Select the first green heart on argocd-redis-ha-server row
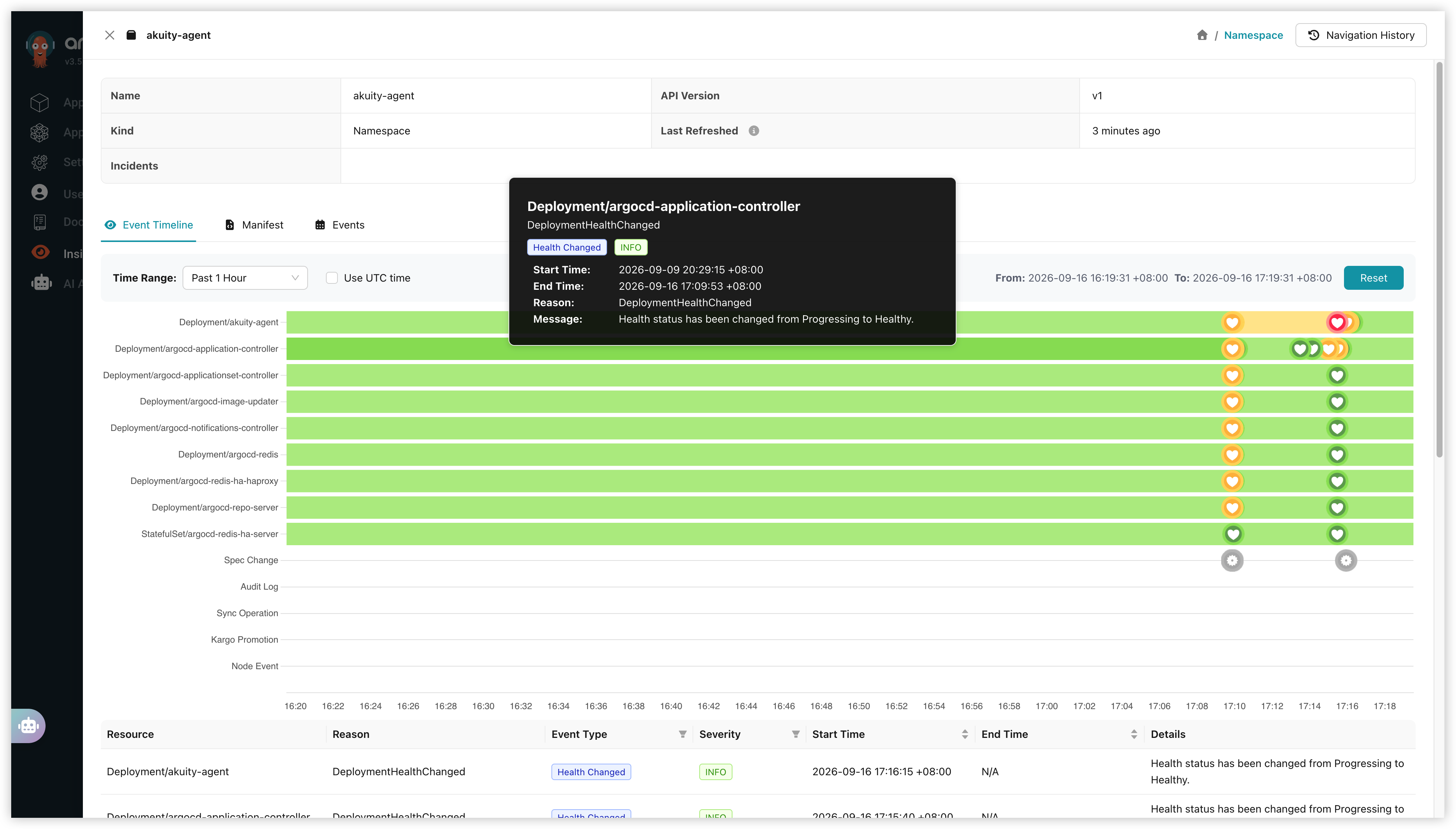1456x829 pixels. (x=1233, y=534)
